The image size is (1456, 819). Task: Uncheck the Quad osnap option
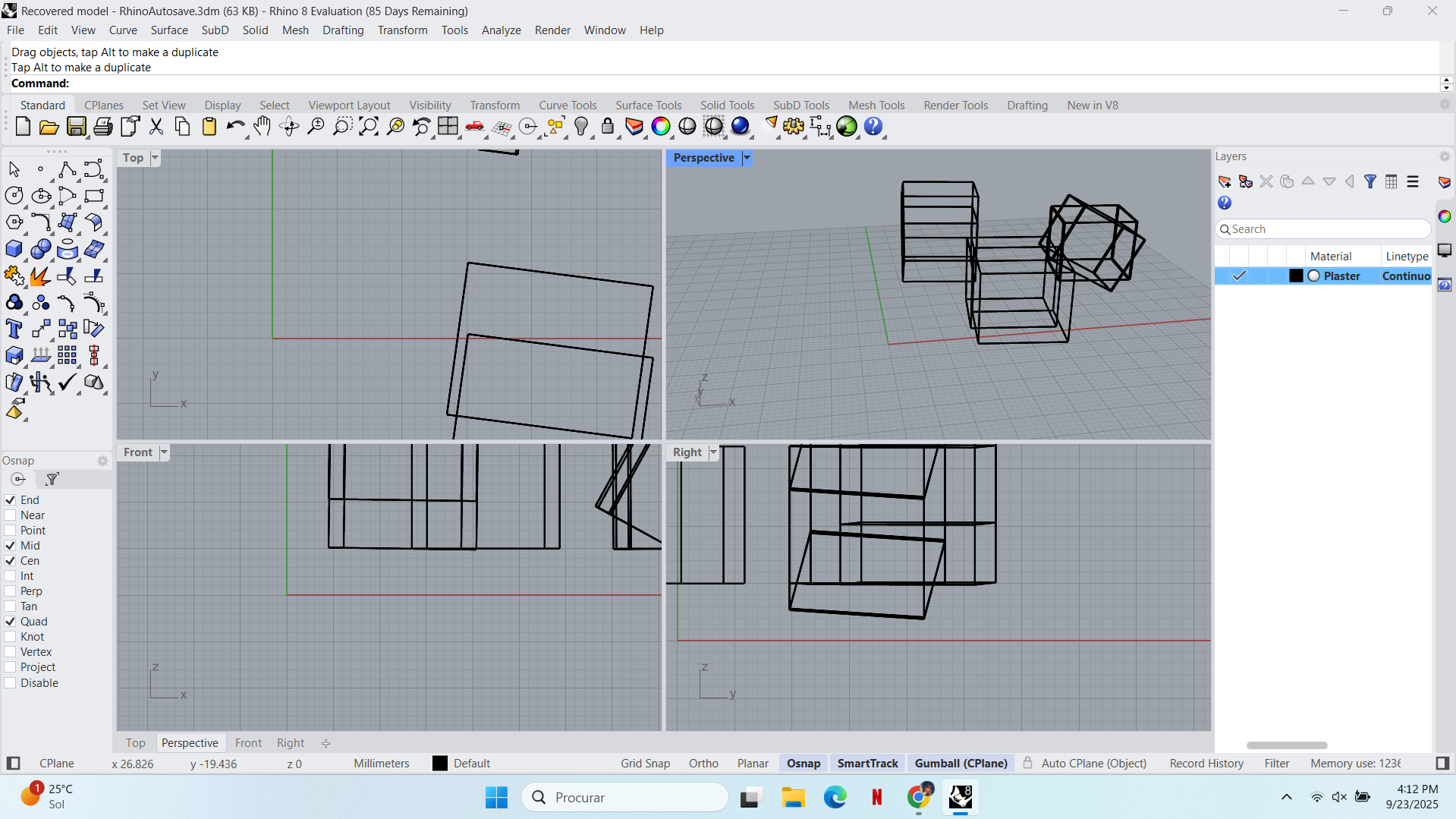(11, 622)
